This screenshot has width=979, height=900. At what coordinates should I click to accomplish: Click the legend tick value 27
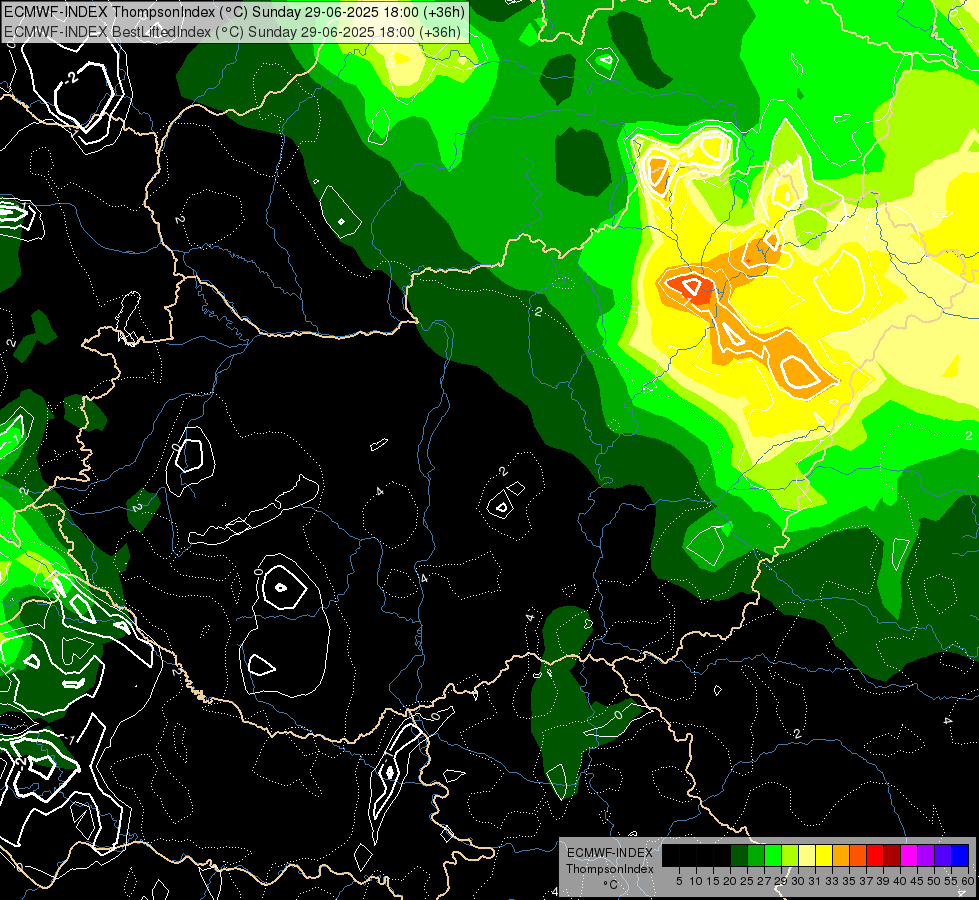[764, 881]
